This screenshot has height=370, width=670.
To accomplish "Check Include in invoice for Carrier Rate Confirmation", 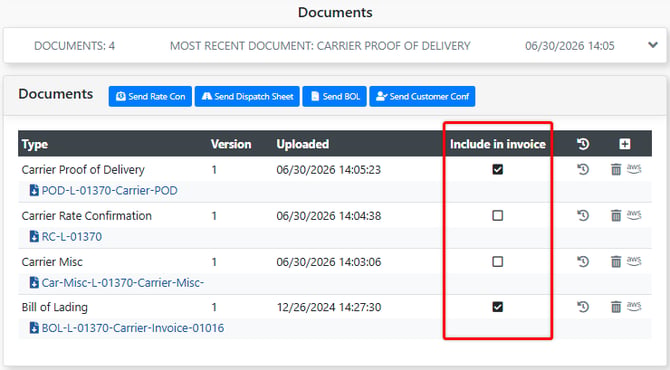I will (497, 215).
